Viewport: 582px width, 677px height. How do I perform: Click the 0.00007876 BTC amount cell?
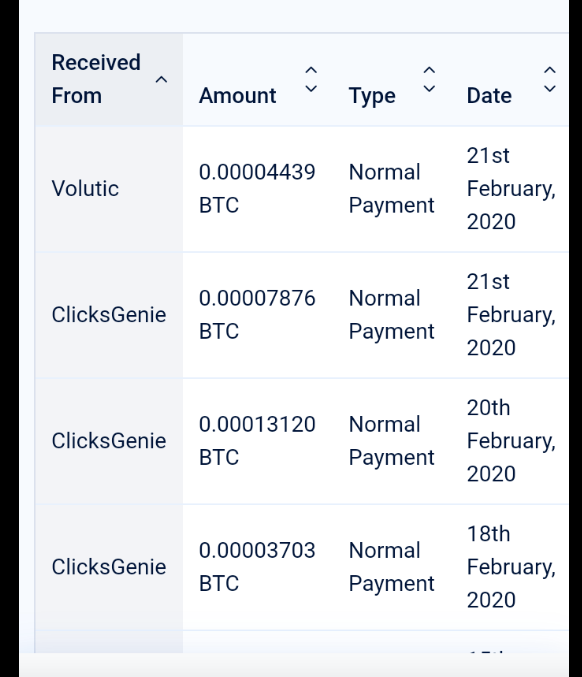[257, 315]
